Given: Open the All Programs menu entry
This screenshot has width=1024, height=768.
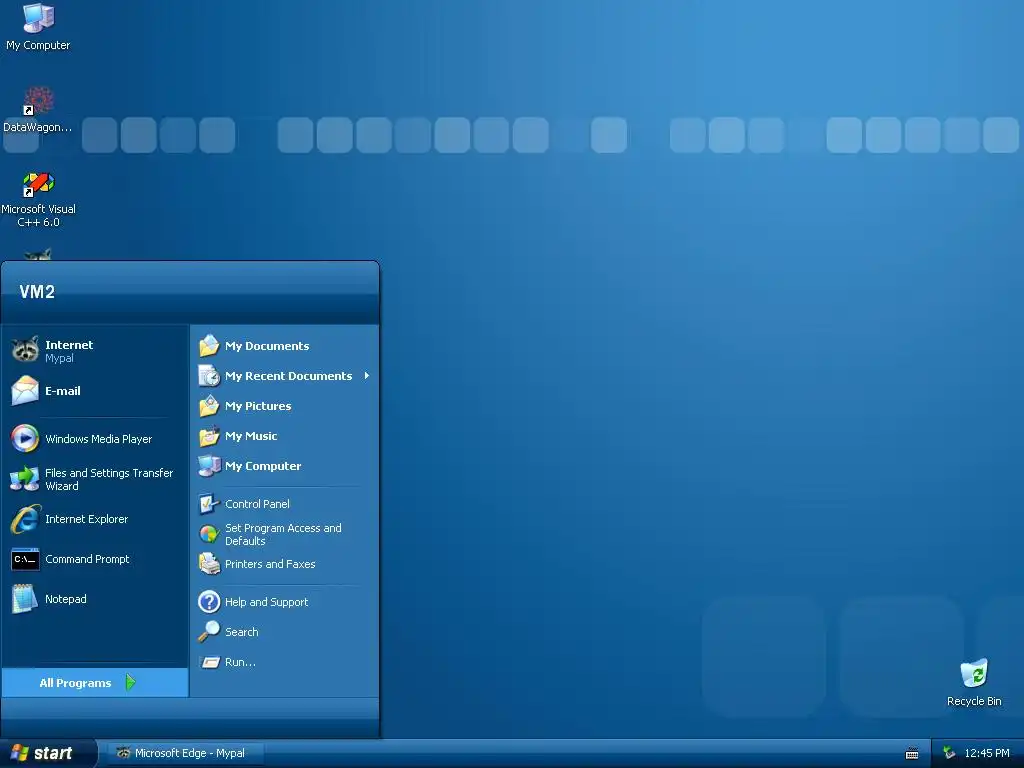Looking at the screenshot, I should tap(95, 682).
